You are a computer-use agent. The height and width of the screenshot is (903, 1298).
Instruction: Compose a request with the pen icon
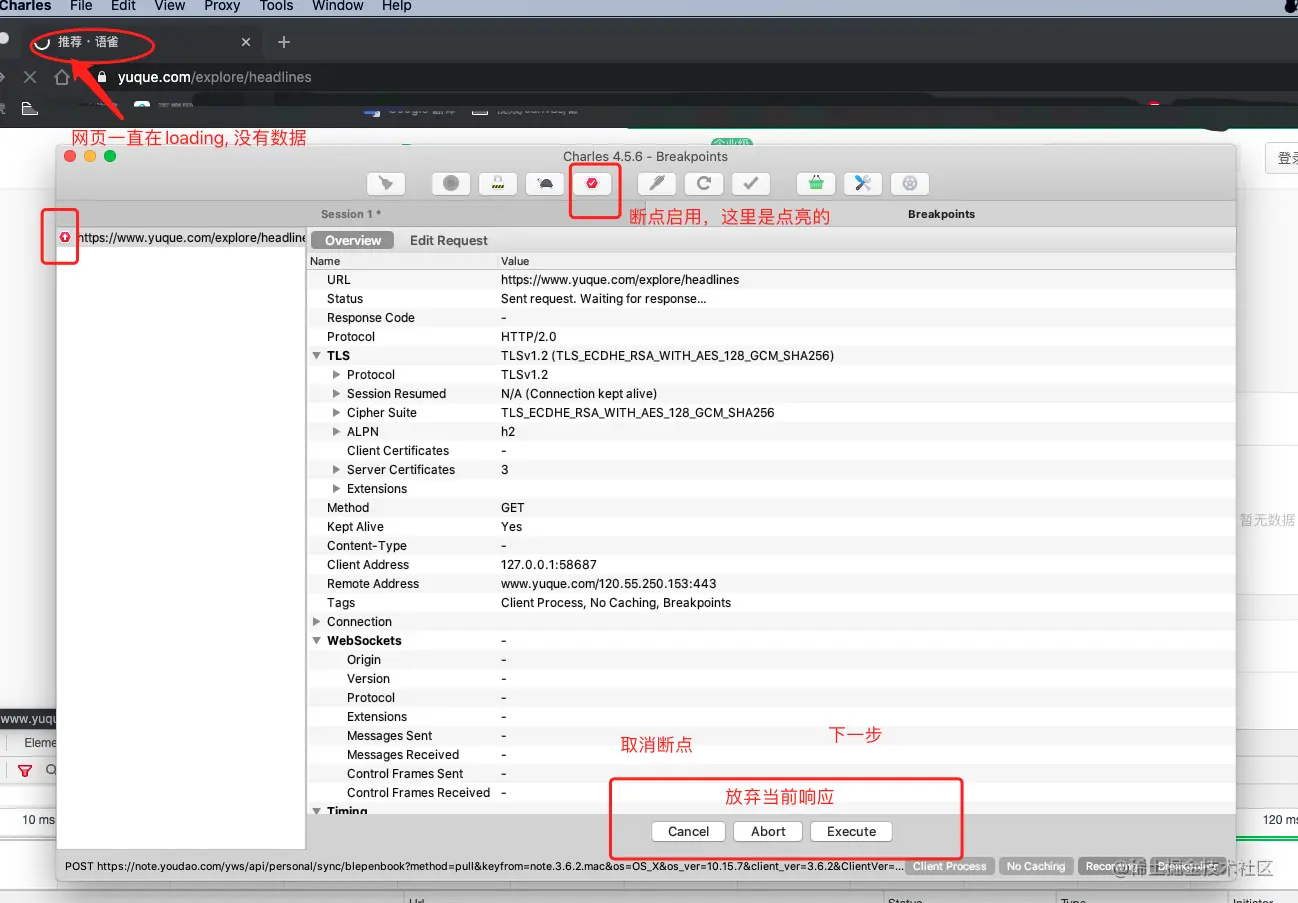point(657,183)
